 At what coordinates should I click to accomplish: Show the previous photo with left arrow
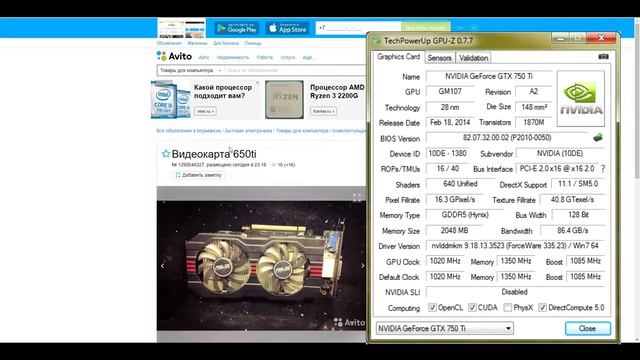tap(162, 266)
